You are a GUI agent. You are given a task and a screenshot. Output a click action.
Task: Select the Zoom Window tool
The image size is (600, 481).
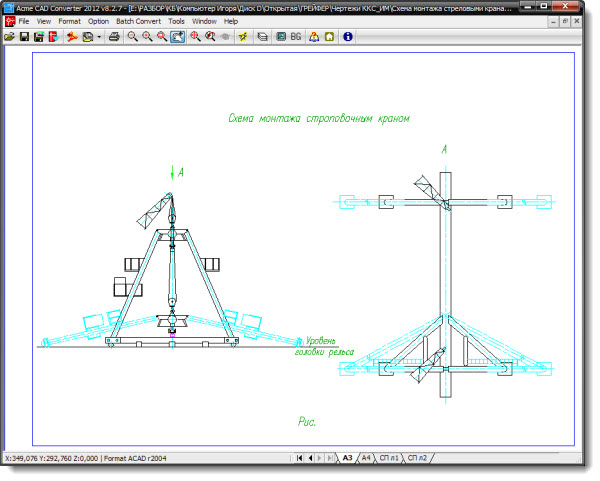point(177,36)
